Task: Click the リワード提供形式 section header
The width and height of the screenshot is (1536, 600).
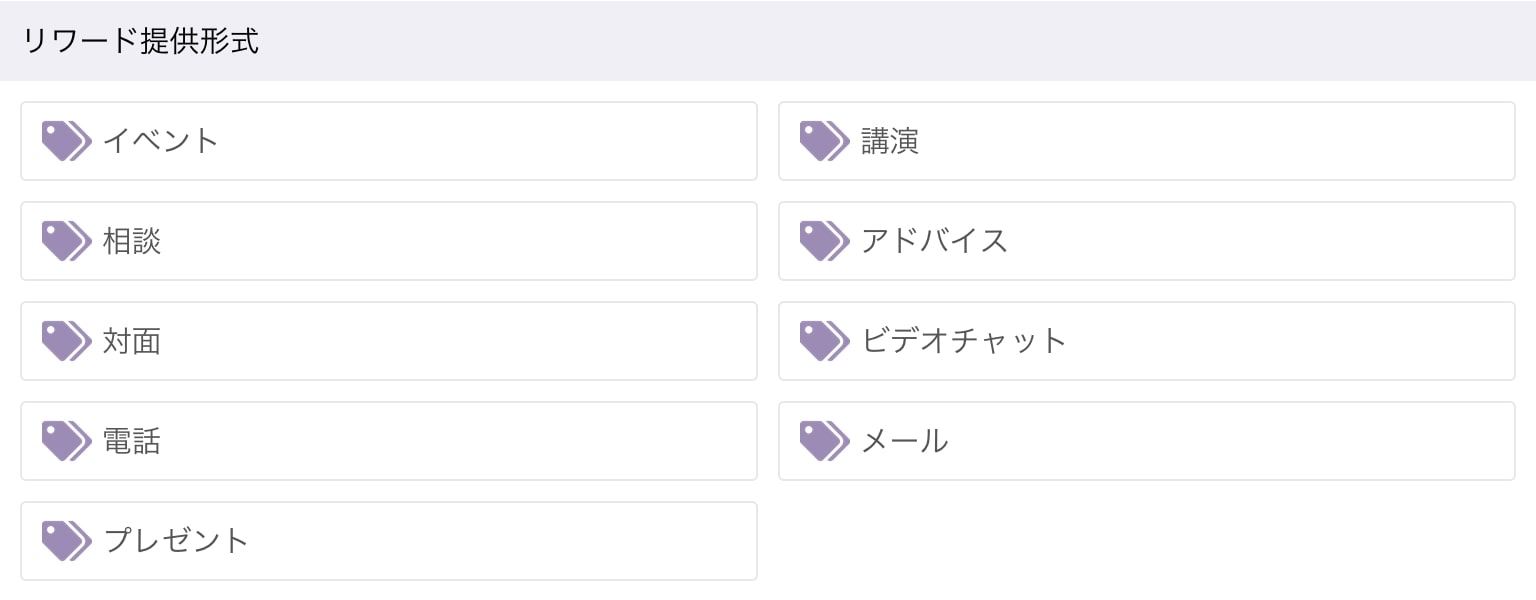Action: 768,41
